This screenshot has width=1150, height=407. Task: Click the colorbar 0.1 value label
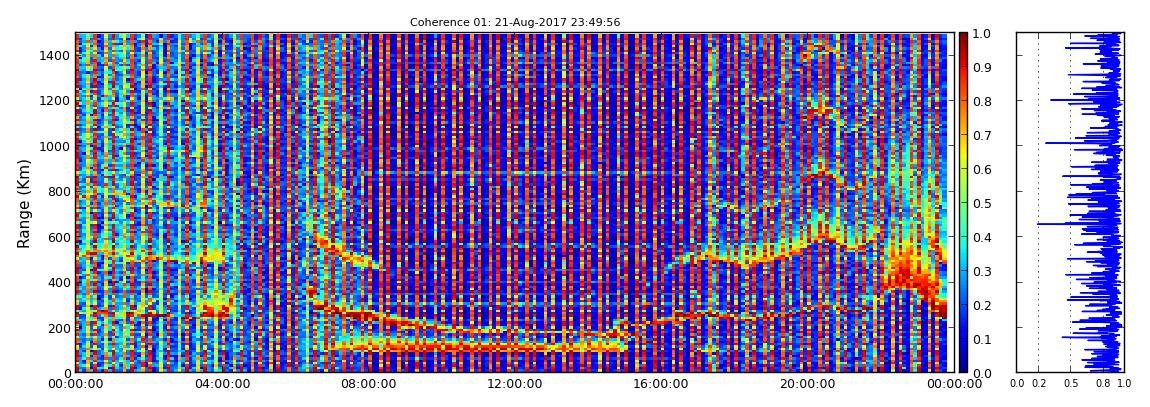point(981,340)
